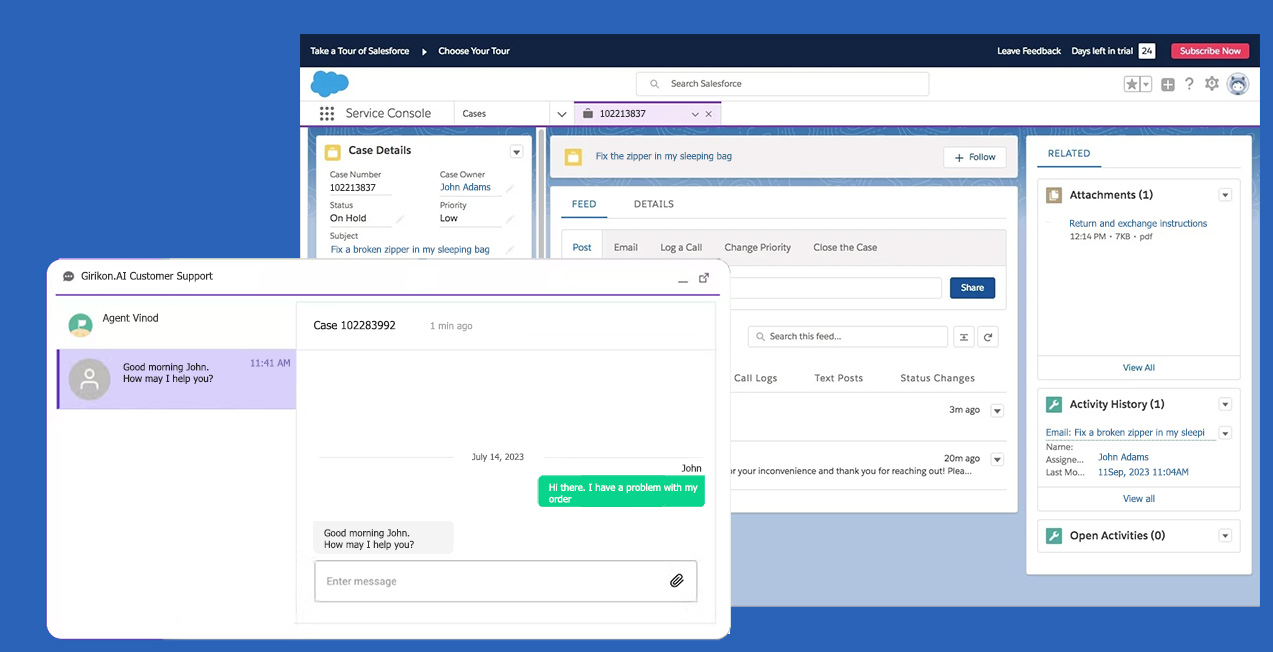Refresh the feed with refresh icon
The width and height of the screenshot is (1273, 652).
[x=987, y=337]
